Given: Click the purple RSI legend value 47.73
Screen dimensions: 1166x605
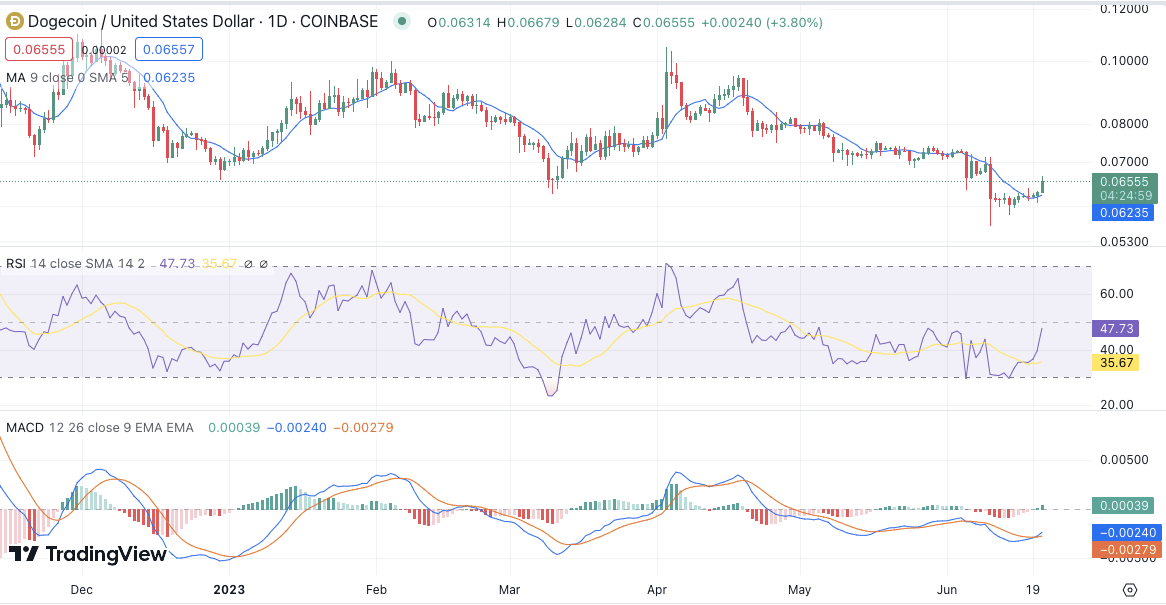Looking at the screenshot, I should 177,264.
